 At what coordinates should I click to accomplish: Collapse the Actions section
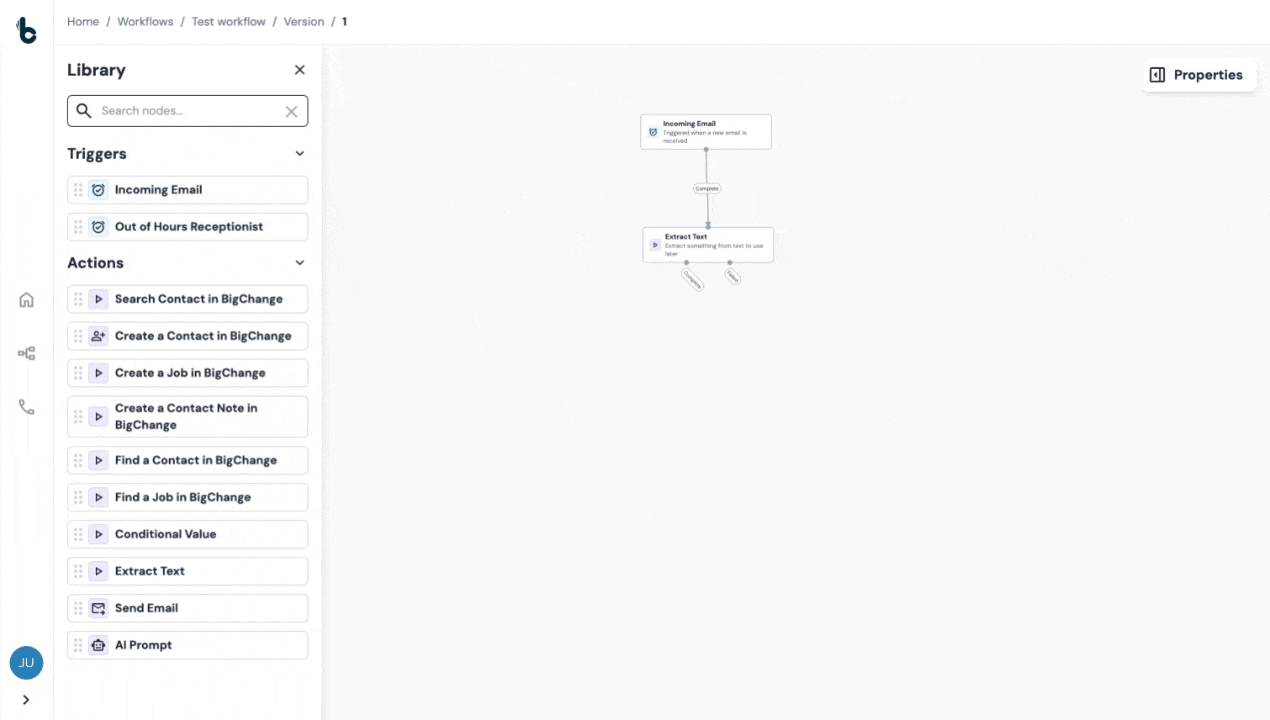point(299,262)
